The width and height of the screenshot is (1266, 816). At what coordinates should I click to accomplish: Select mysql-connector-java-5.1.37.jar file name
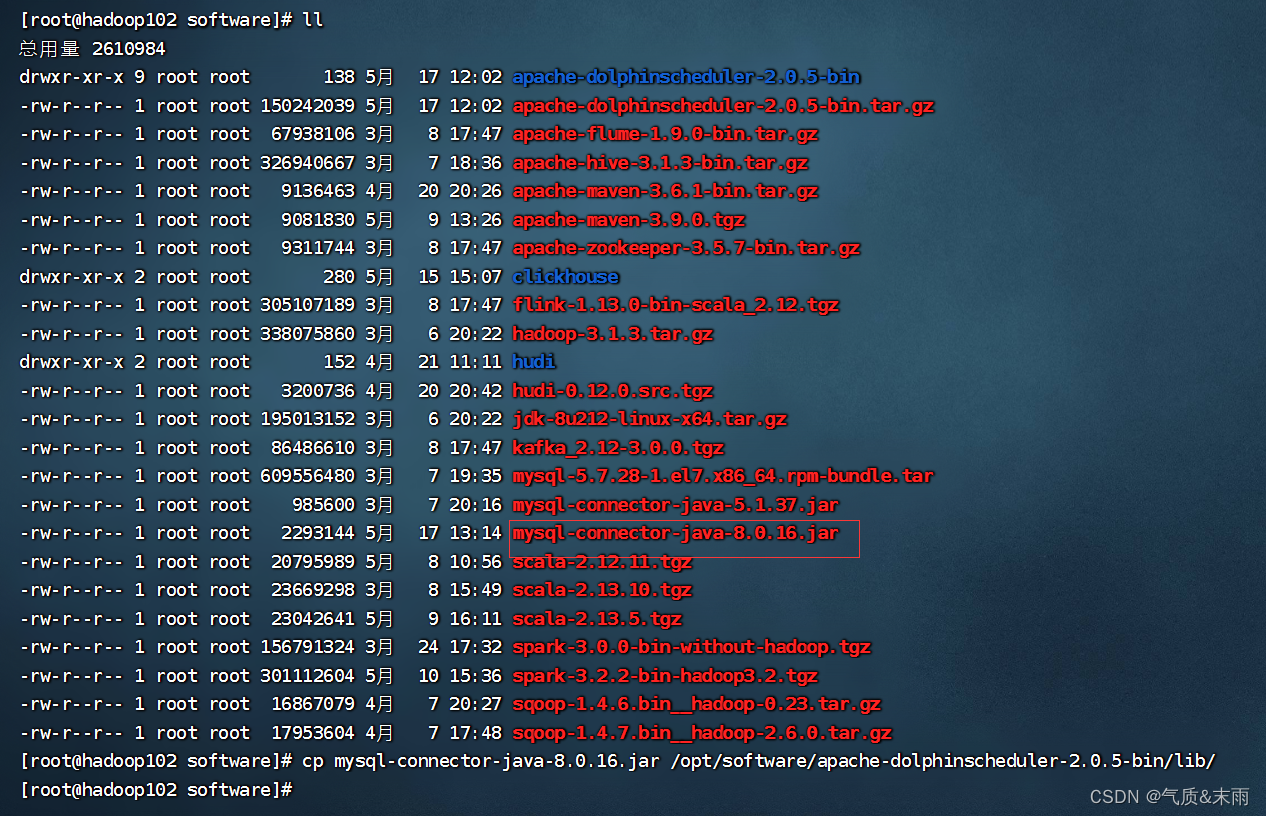[676, 505]
